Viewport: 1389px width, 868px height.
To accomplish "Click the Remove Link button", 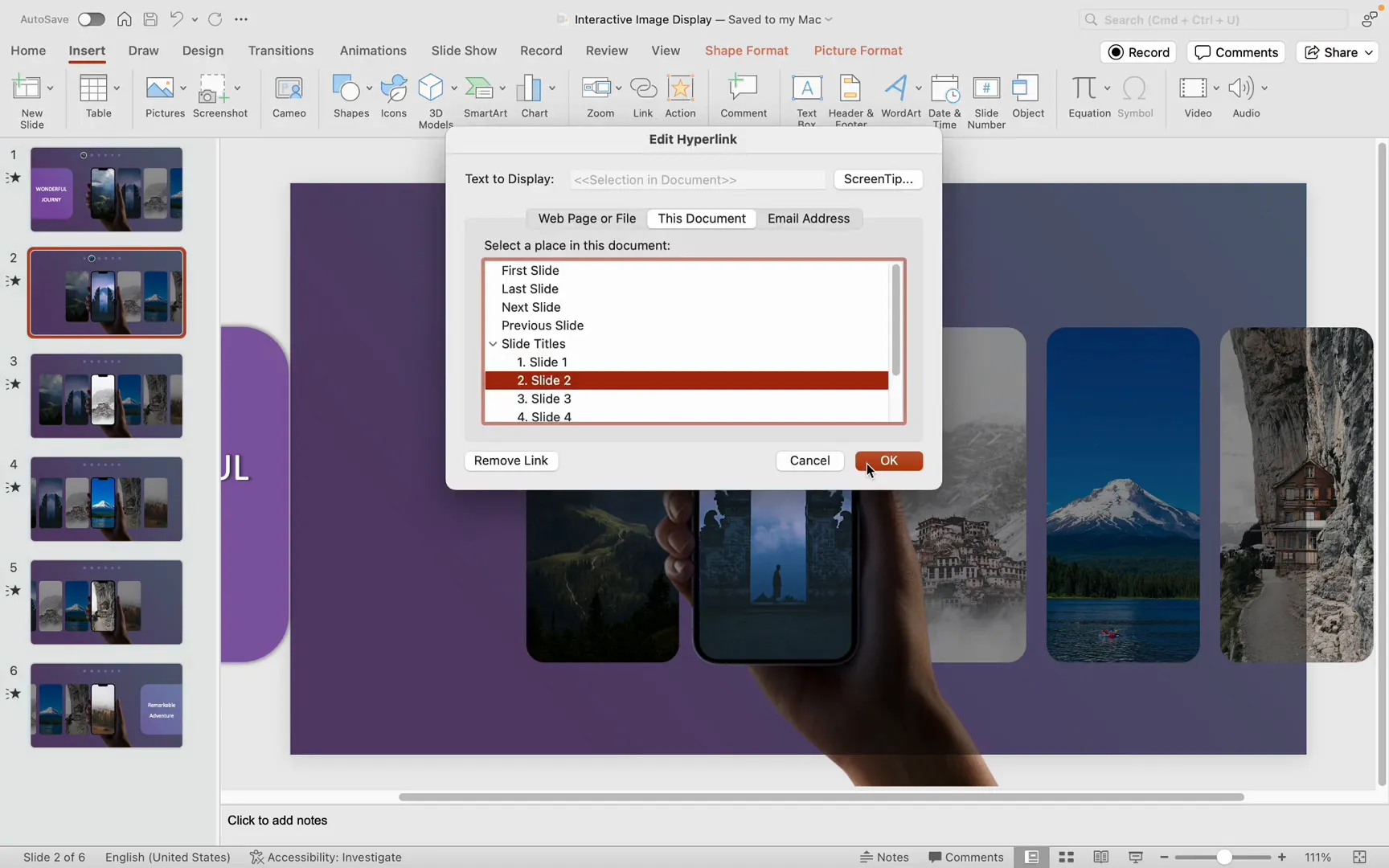I will pos(510,461).
